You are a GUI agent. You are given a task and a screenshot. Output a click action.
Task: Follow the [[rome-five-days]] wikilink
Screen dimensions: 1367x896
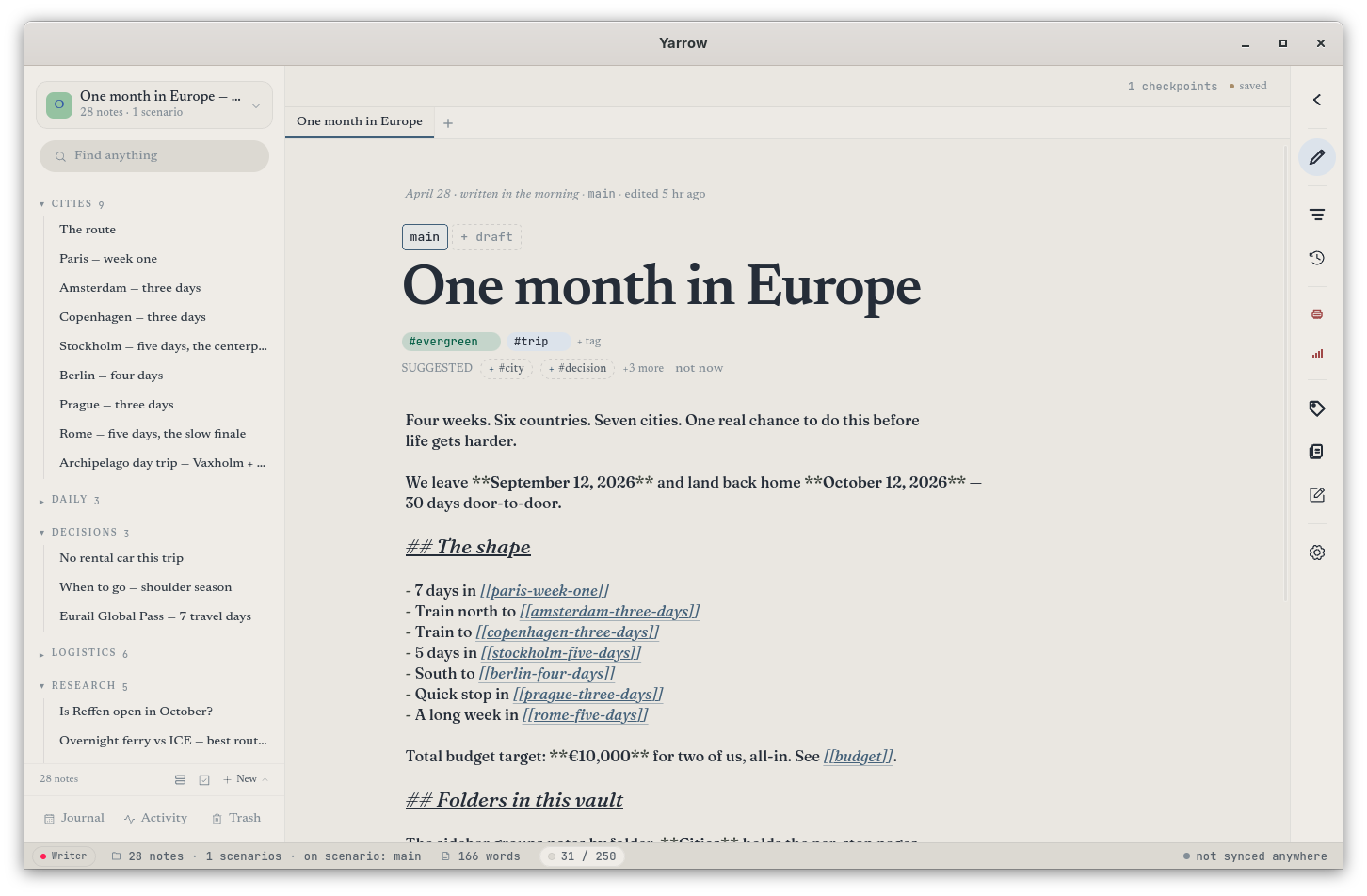(585, 715)
